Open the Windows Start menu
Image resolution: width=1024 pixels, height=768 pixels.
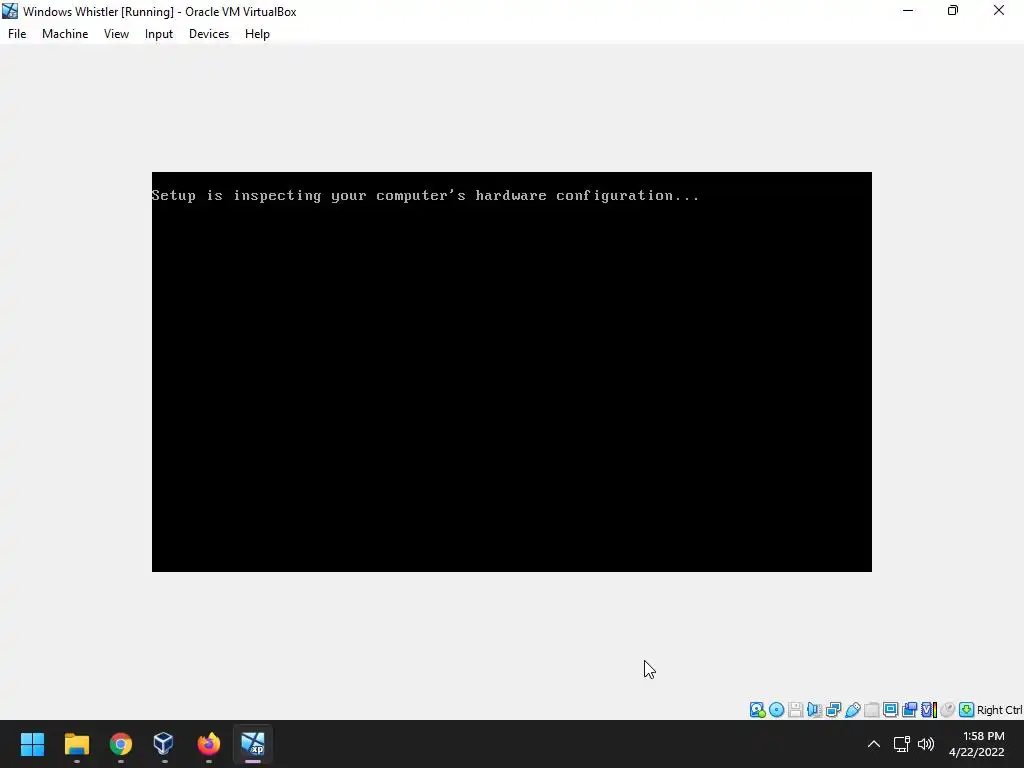[x=32, y=744]
